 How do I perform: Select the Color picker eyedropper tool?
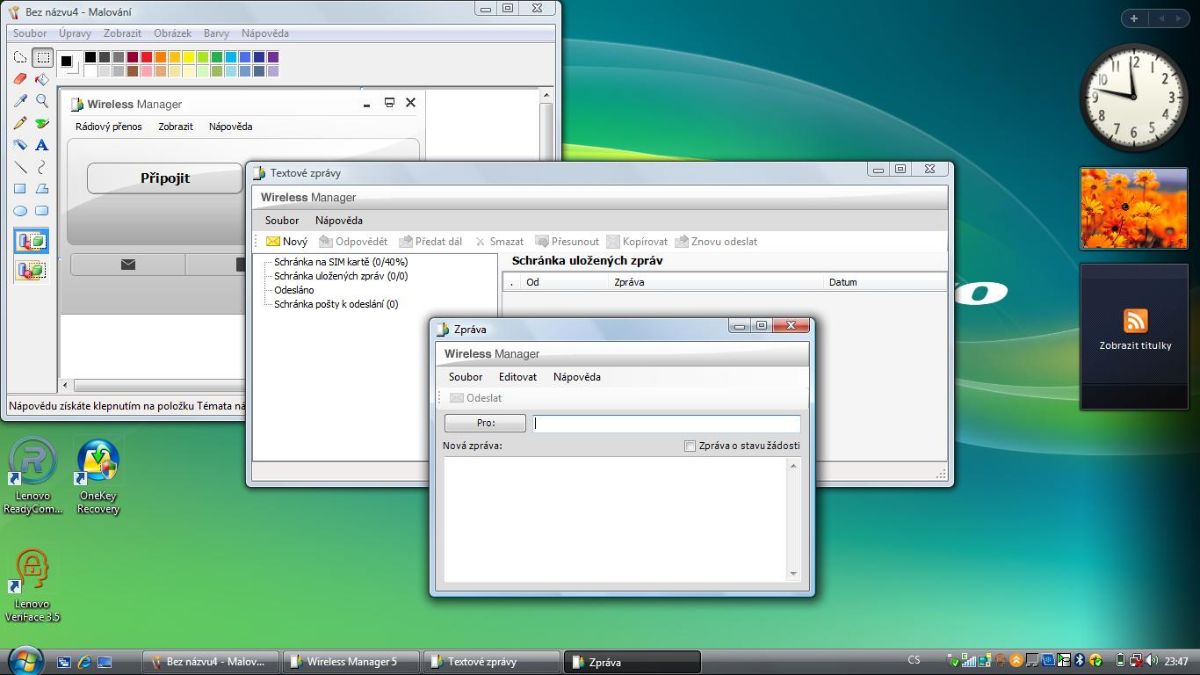point(20,101)
